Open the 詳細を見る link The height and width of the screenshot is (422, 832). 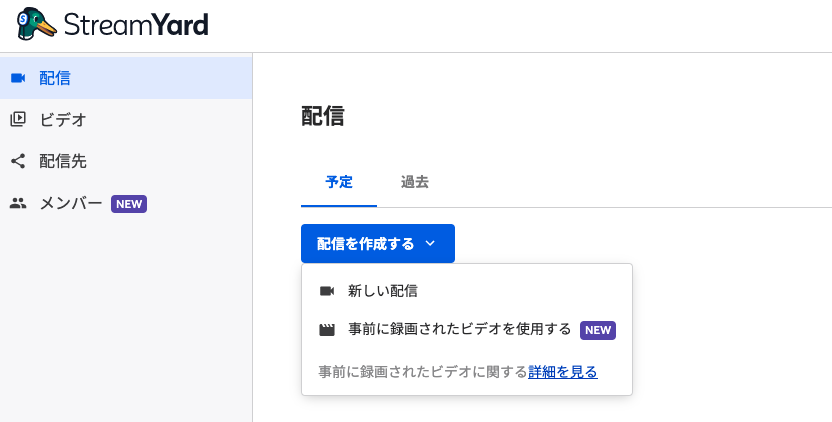pos(563,372)
